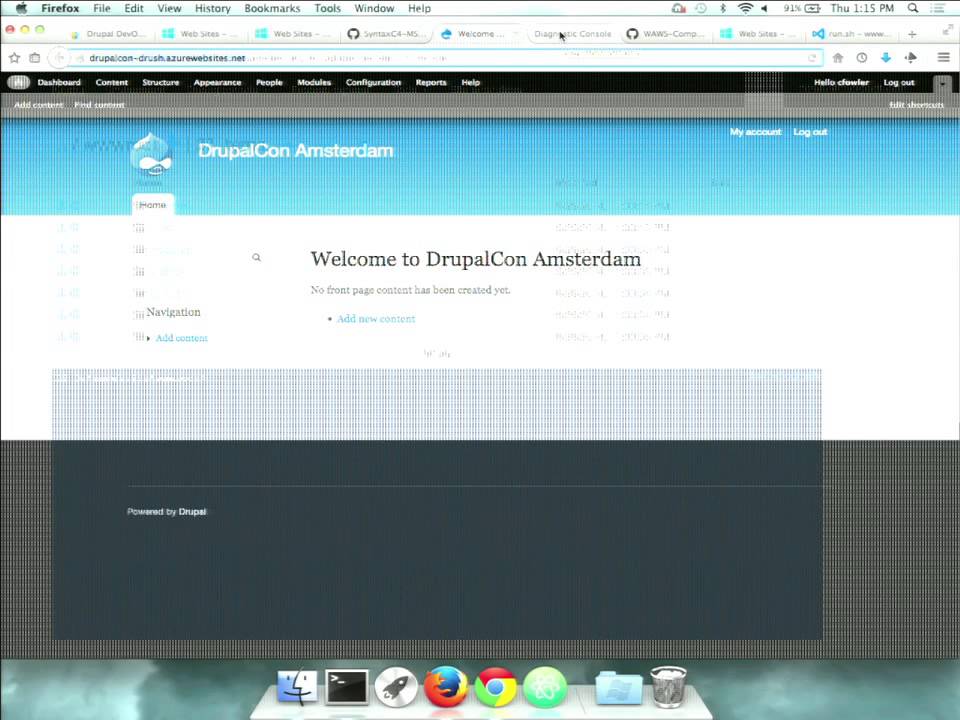The width and height of the screenshot is (960, 720).
Task: Toggle the shortcuts drawer arrow
Action: 942,83
